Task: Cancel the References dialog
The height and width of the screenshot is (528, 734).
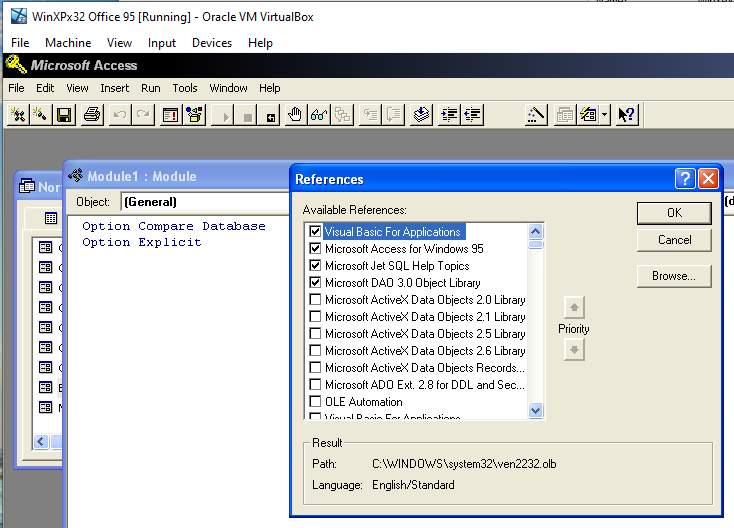Action: click(x=674, y=240)
